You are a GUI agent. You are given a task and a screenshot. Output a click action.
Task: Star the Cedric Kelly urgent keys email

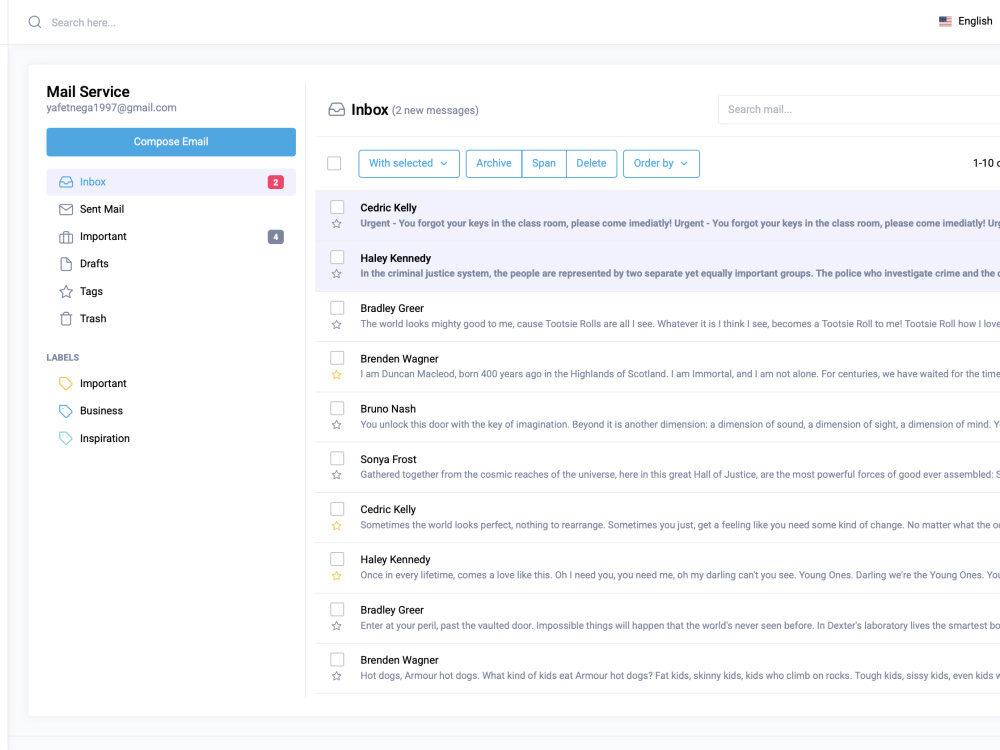pos(337,224)
